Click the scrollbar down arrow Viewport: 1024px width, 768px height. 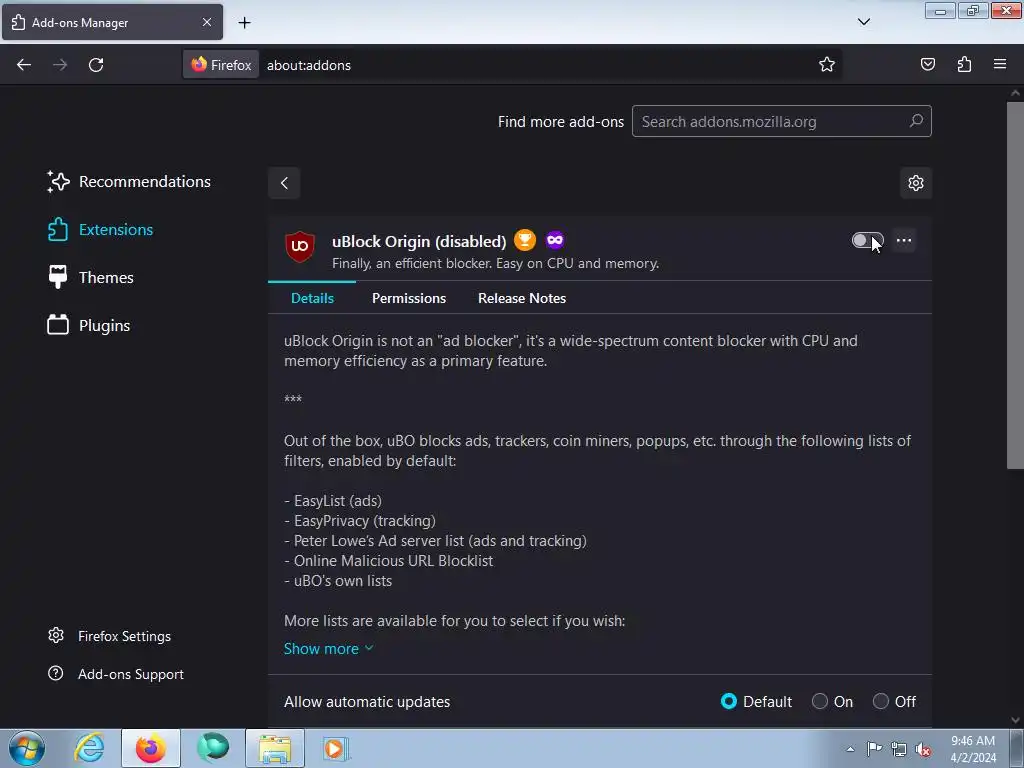pyautogui.click(x=1015, y=720)
